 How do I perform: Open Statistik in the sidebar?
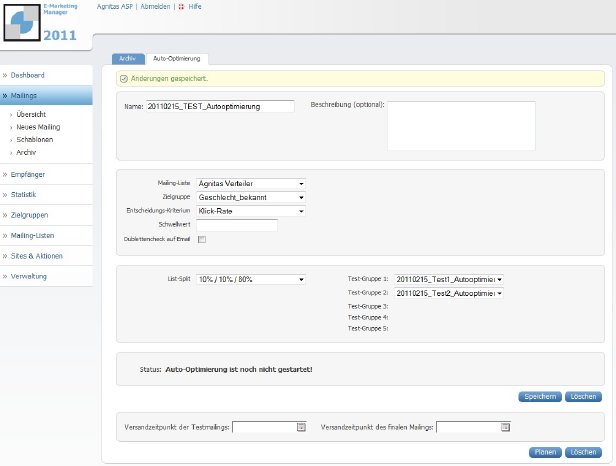pyautogui.click(x=46, y=194)
